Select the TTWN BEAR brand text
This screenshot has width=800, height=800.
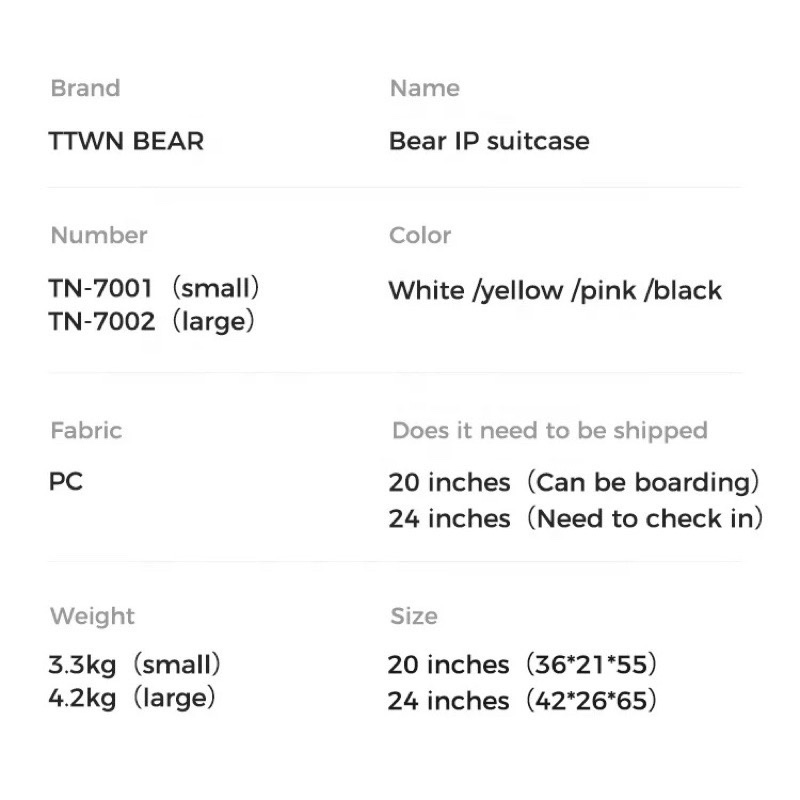click(x=126, y=141)
